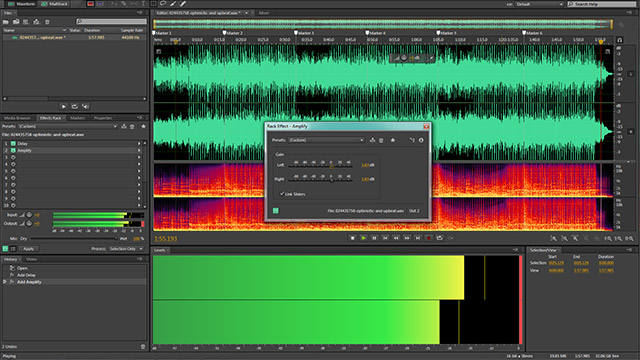The width and height of the screenshot is (640, 360).
Task: Click New File icon in Files panel
Action: (26, 22)
